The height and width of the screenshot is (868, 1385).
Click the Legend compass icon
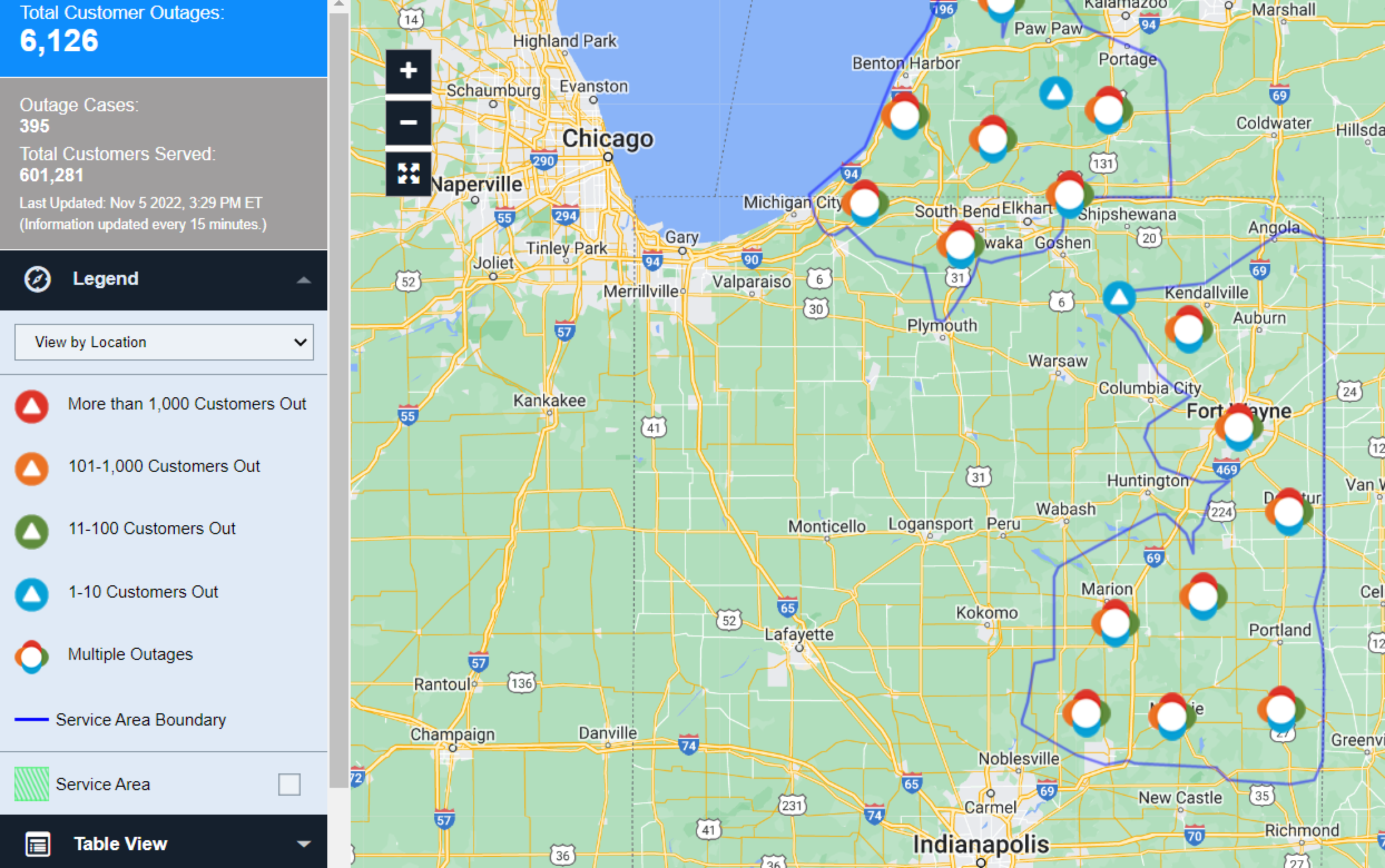point(37,279)
